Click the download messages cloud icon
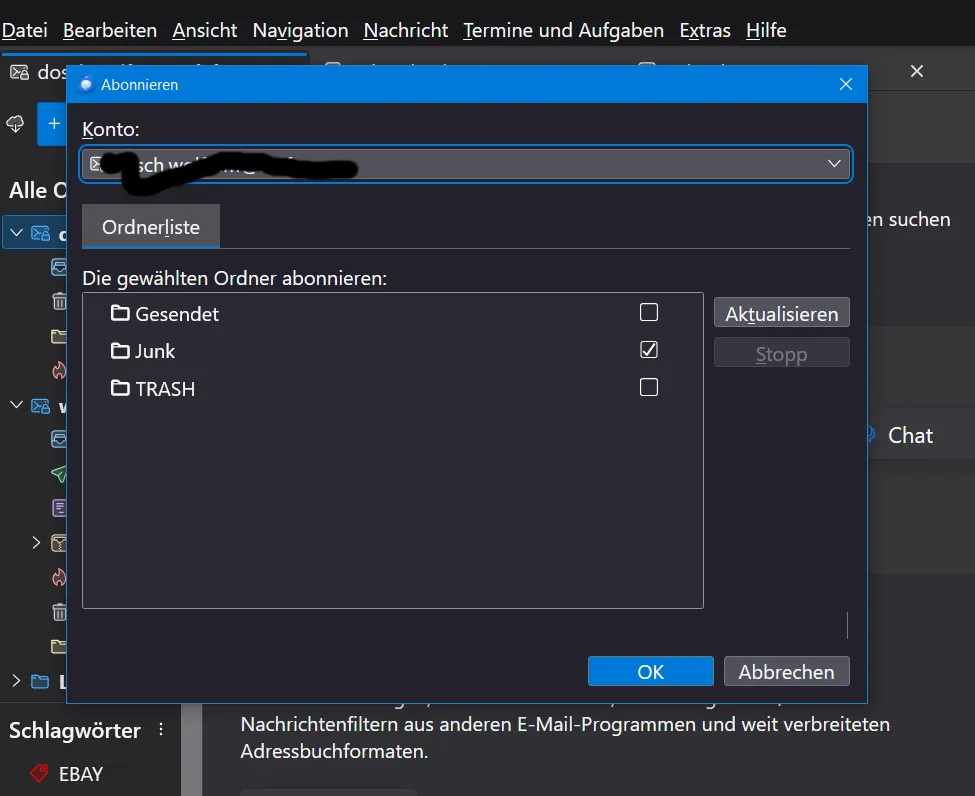 [x=16, y=123]
